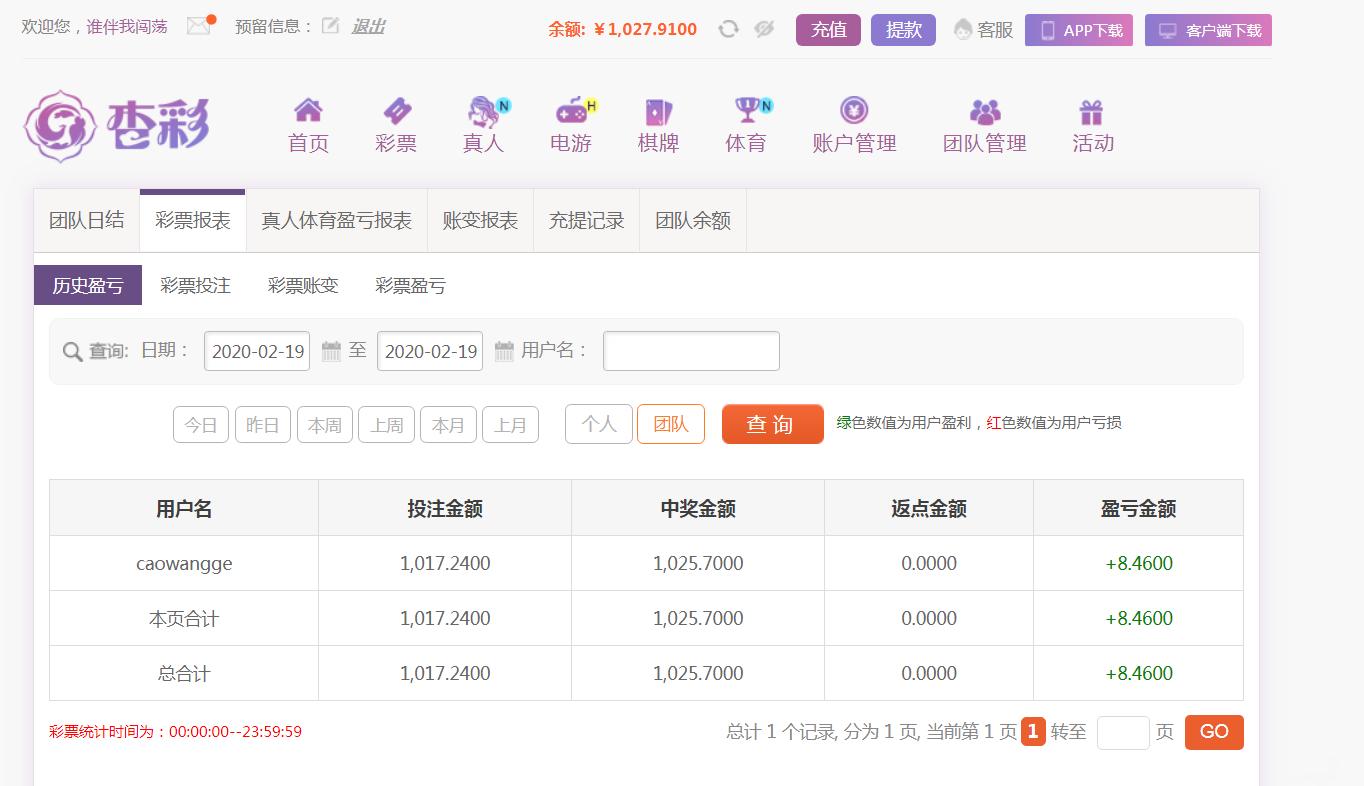Click the mail envelope notification icon

click(199, 26)
